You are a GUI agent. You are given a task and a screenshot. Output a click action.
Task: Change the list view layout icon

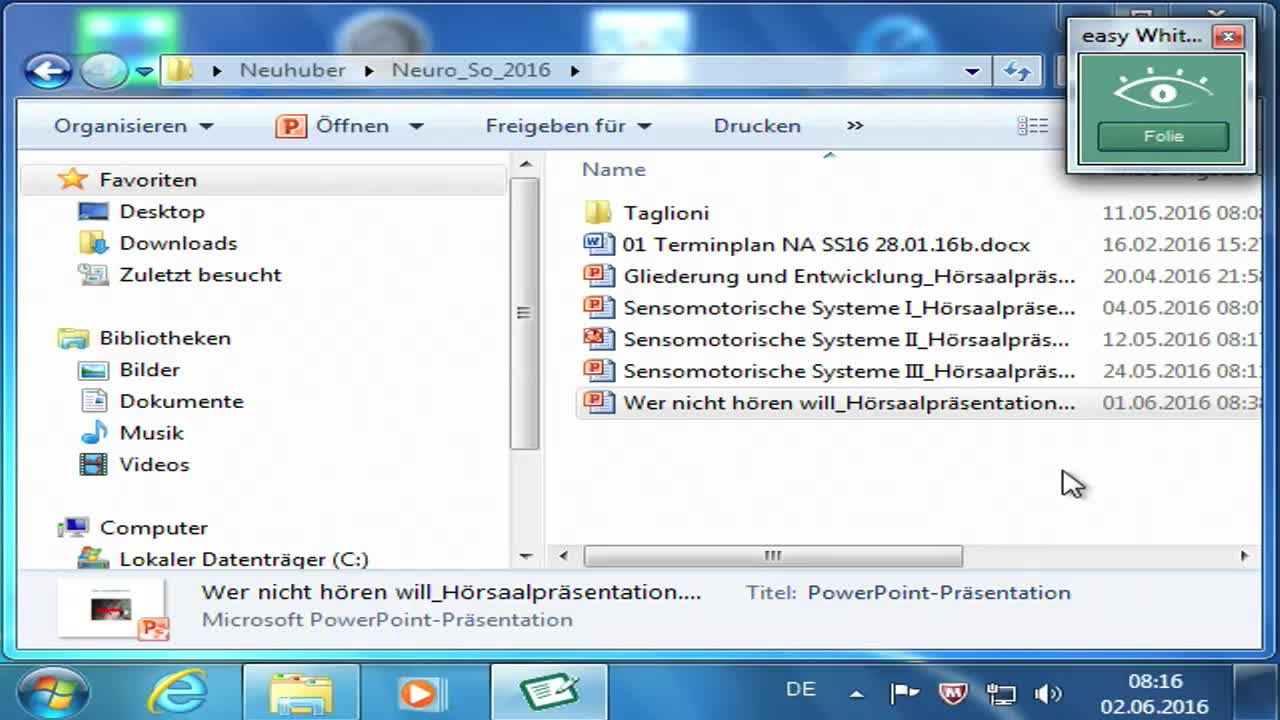click(1032, 125)
